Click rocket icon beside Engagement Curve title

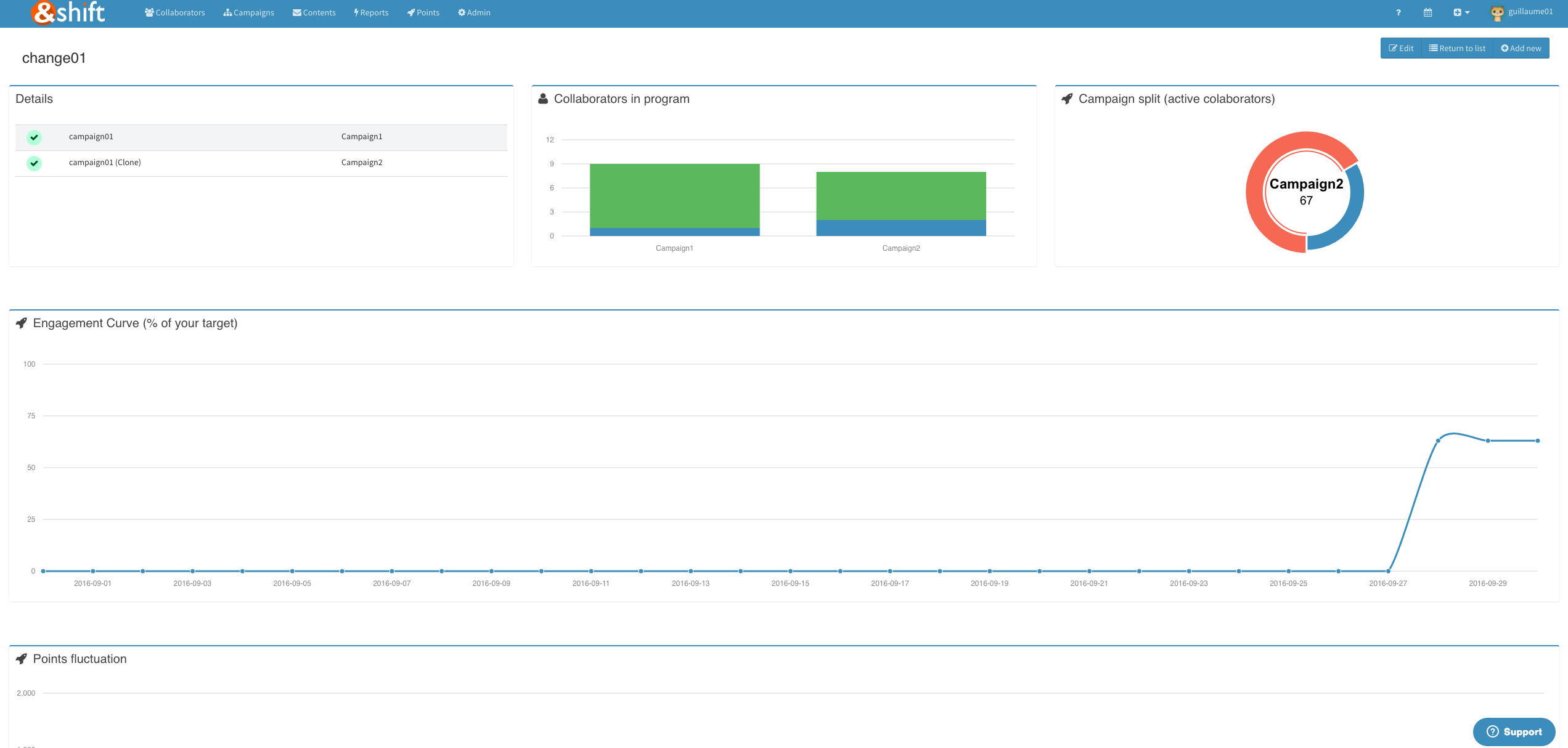(x=22, y=323)
